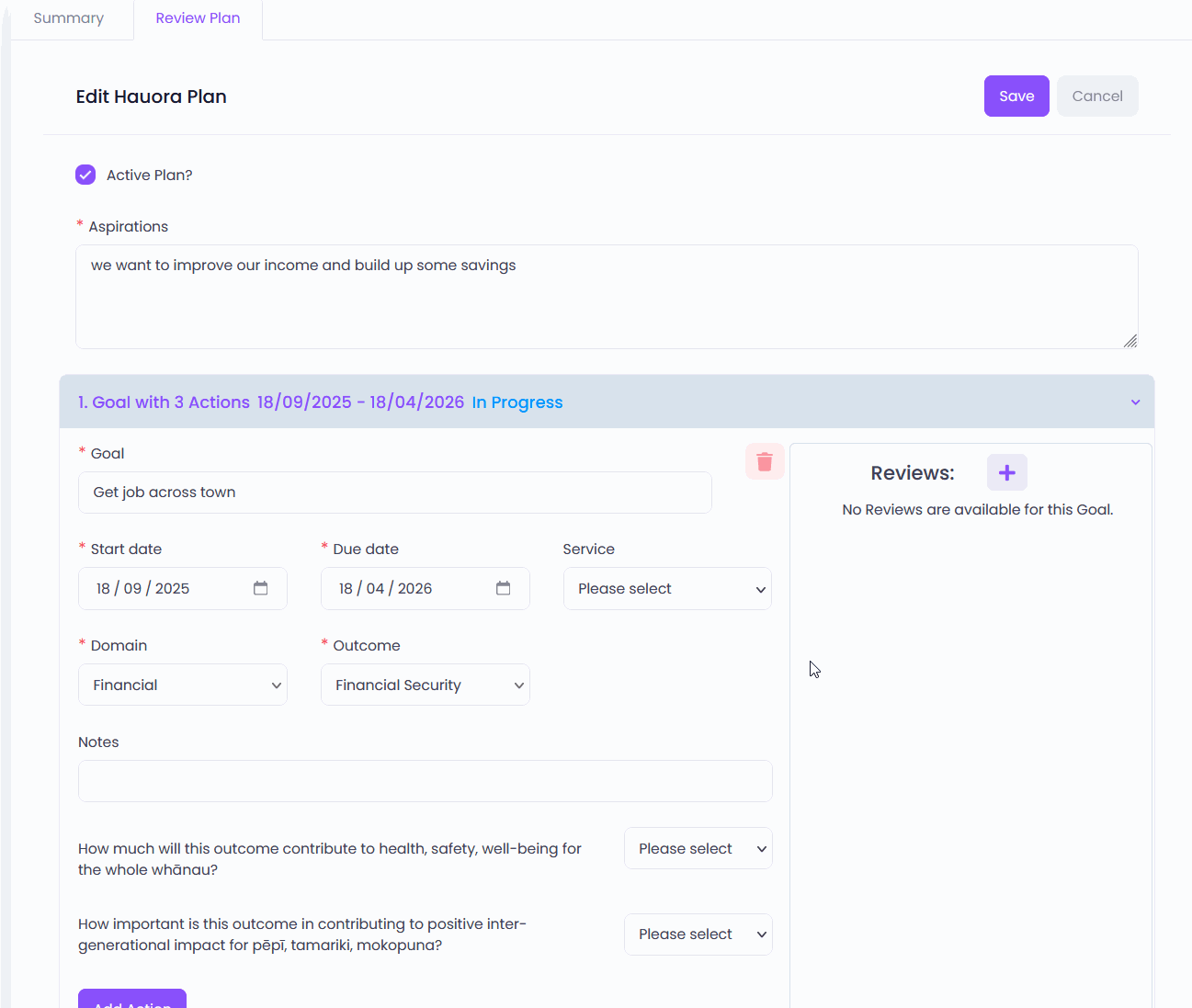
Task: Collapse goal section with header chevron
Action: 1136,402
